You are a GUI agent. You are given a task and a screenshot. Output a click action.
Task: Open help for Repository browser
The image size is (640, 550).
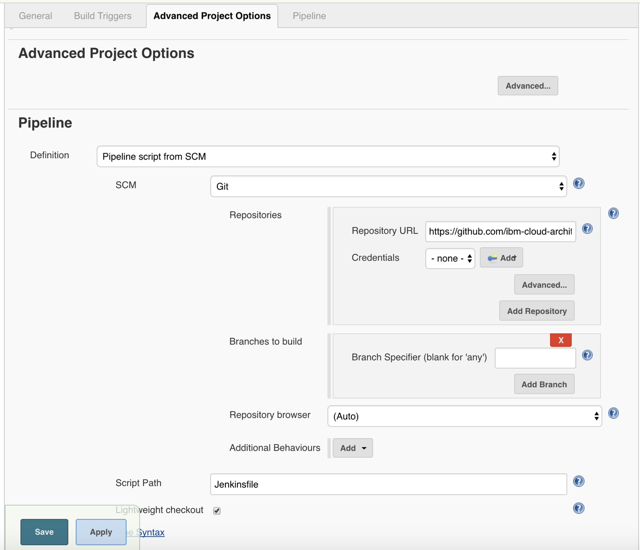(x=613, y=413)
